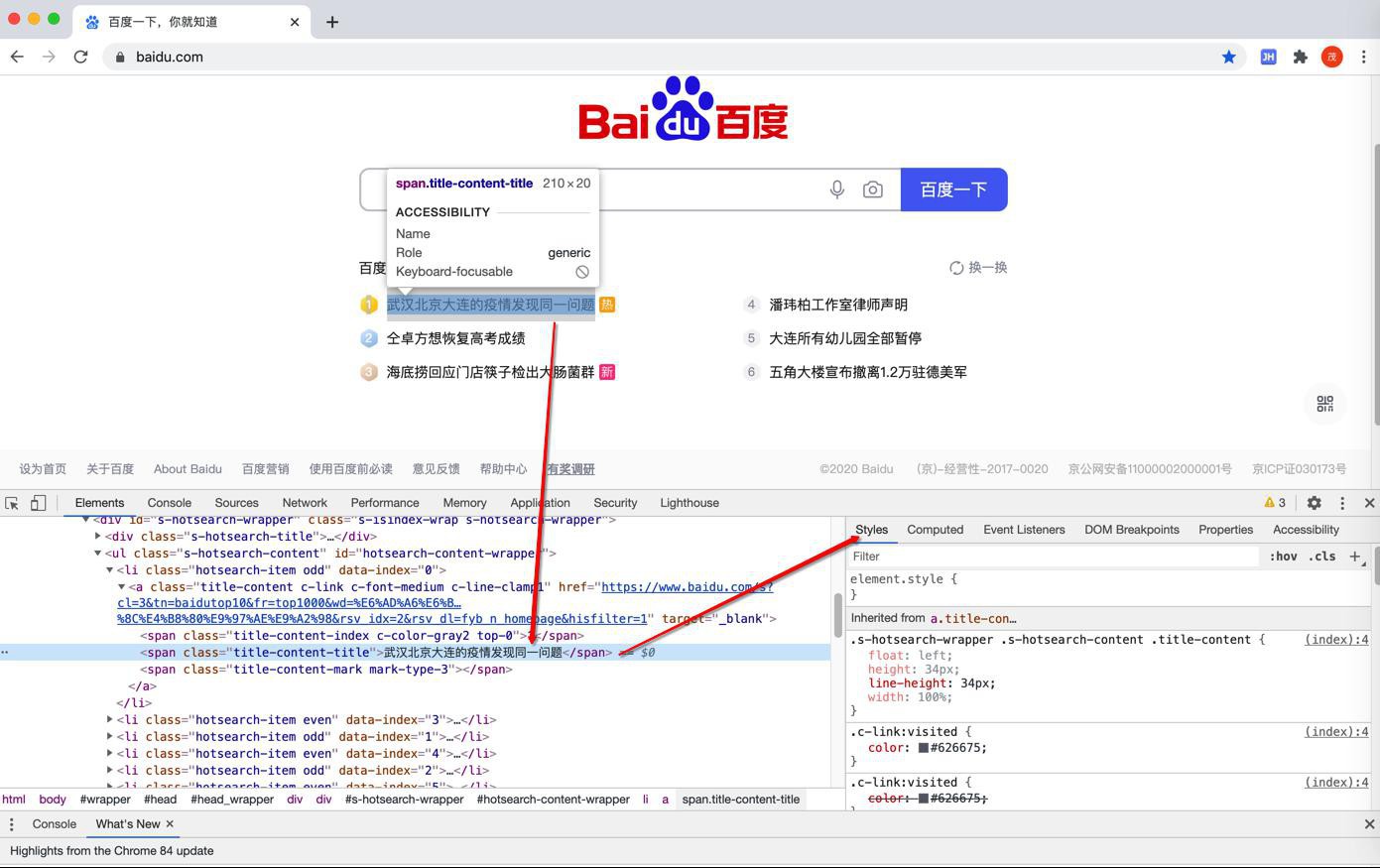The height and width of the screenshot is (868, 1380).
Task: Open the Lighthouse tab
Action: tap(690, 503)
